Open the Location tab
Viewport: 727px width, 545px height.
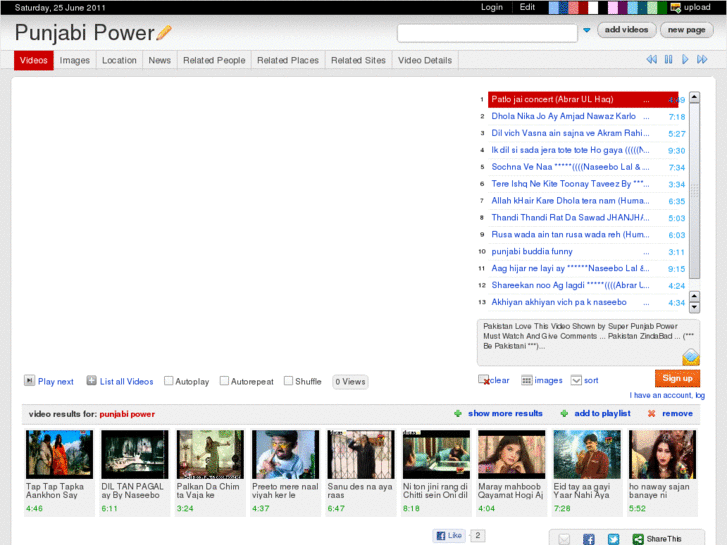click(x=119, y=60)
